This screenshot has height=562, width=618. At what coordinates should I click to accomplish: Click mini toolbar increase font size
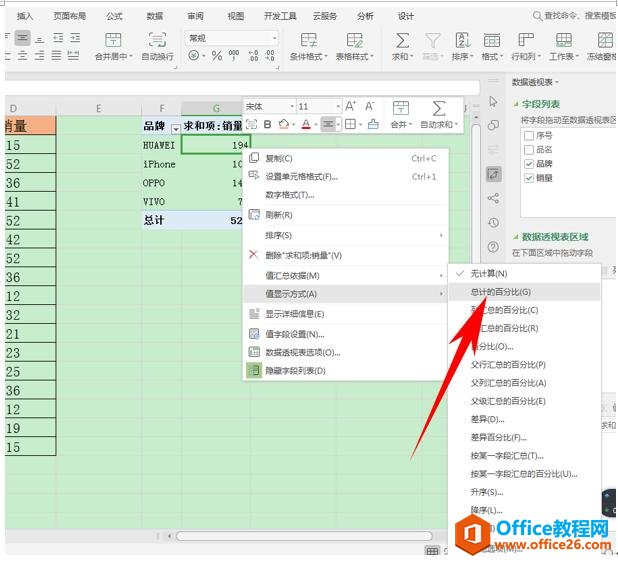pos(350,106)
